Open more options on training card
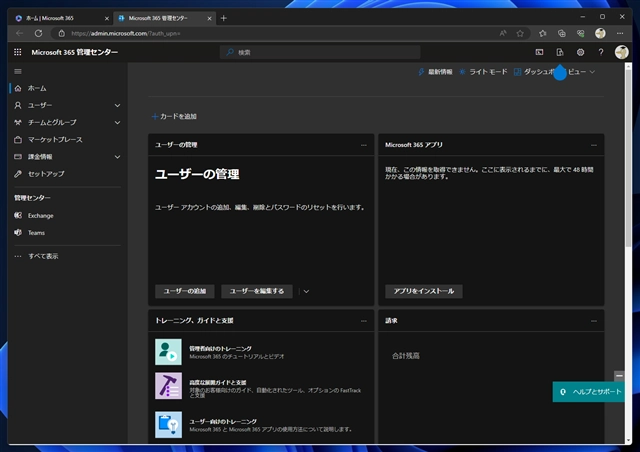Screen dimensions: 640x452 [x=363, y=321]
